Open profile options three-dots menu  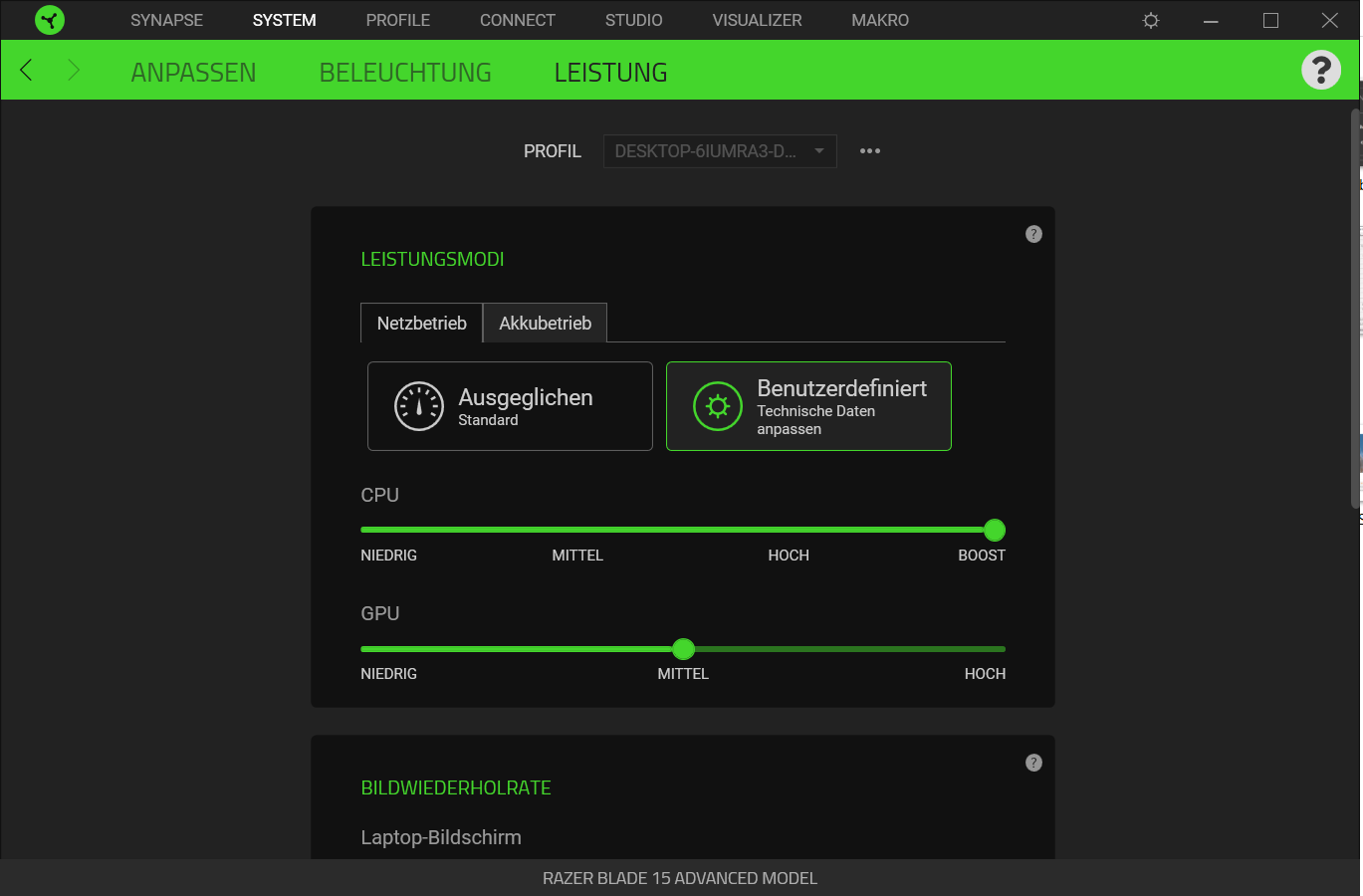pyautogui.click(x=870, y=151)
